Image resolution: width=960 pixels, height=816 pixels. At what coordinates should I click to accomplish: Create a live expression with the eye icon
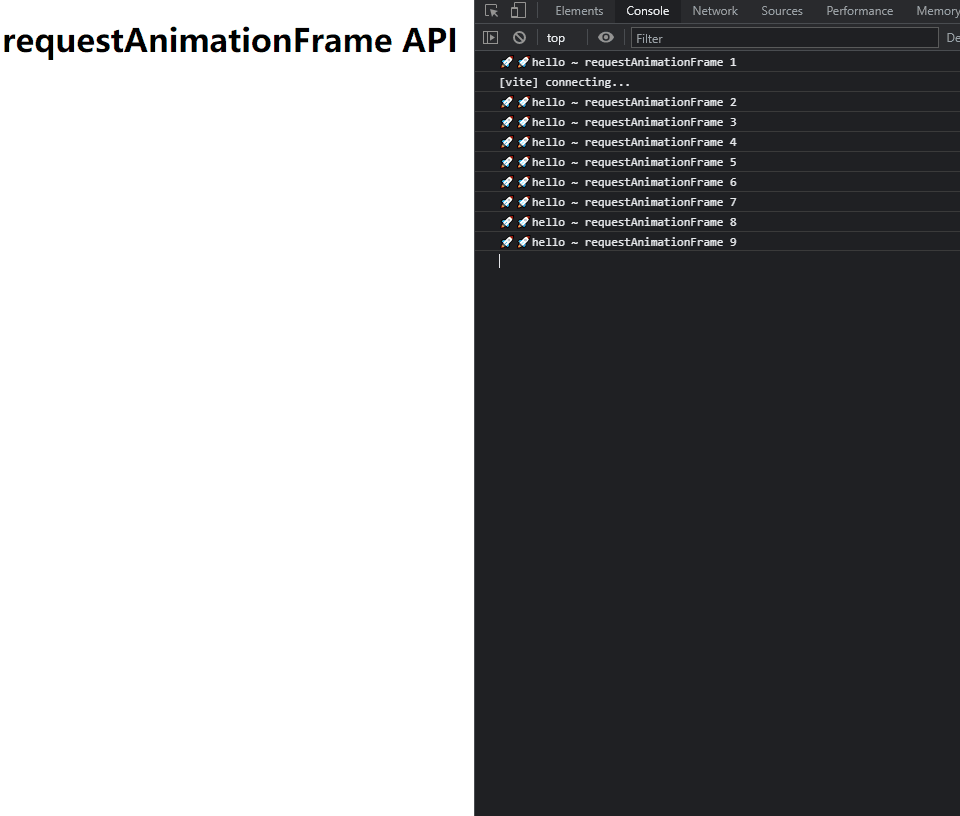pyautogui.click(x=605, y=37)
